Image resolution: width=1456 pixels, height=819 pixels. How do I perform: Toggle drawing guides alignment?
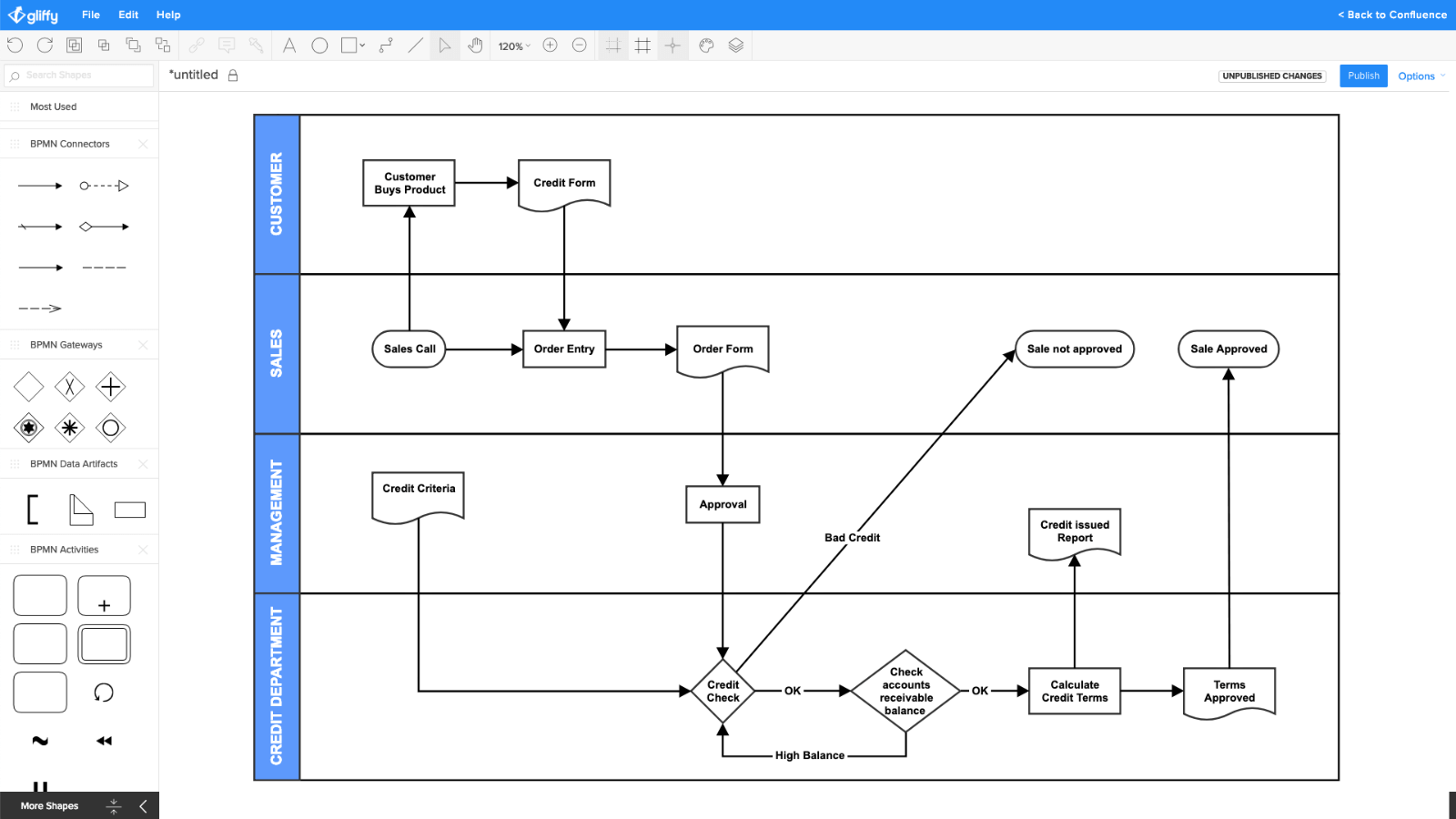pyautogui.click(x=672, y=45)
